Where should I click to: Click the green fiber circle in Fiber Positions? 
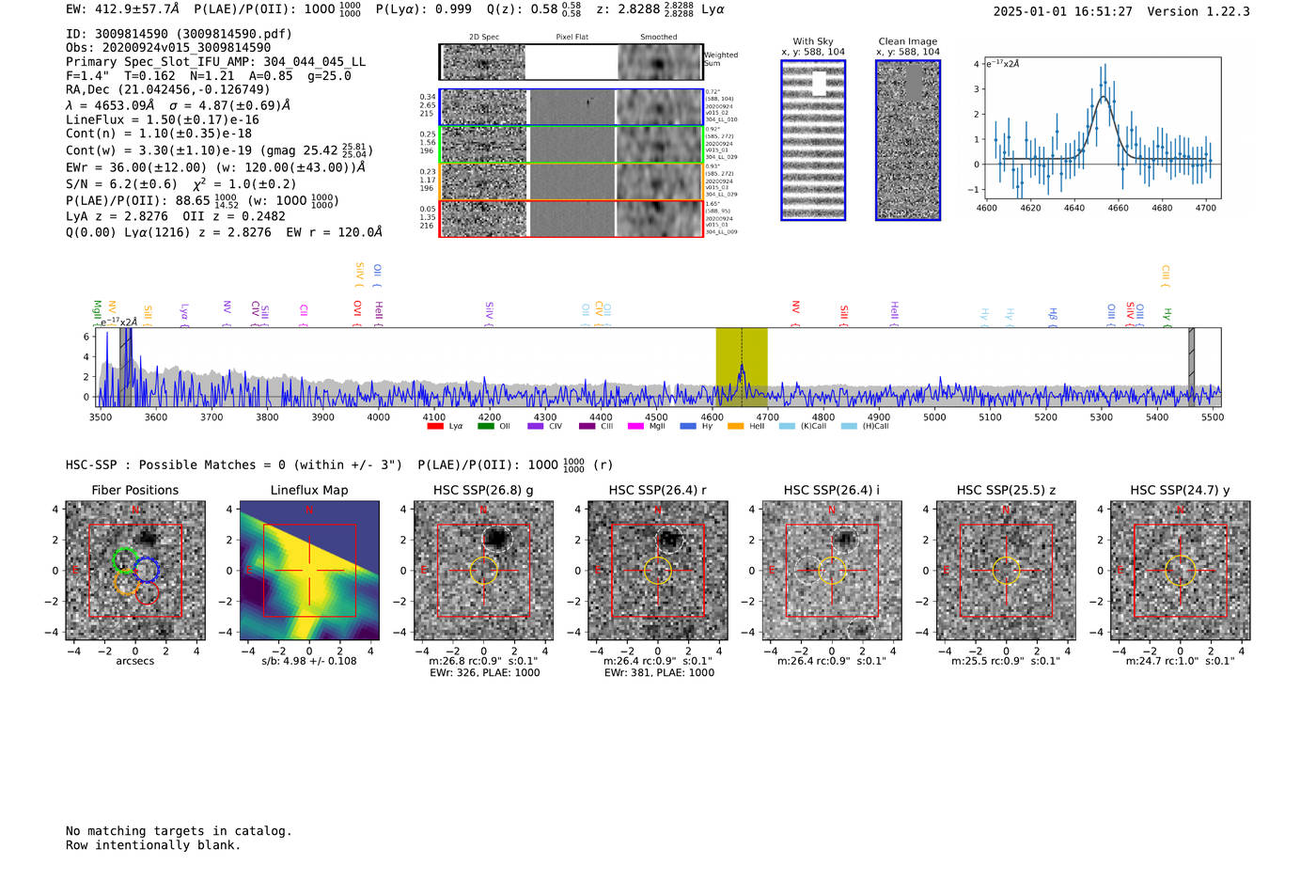(123, 560)
